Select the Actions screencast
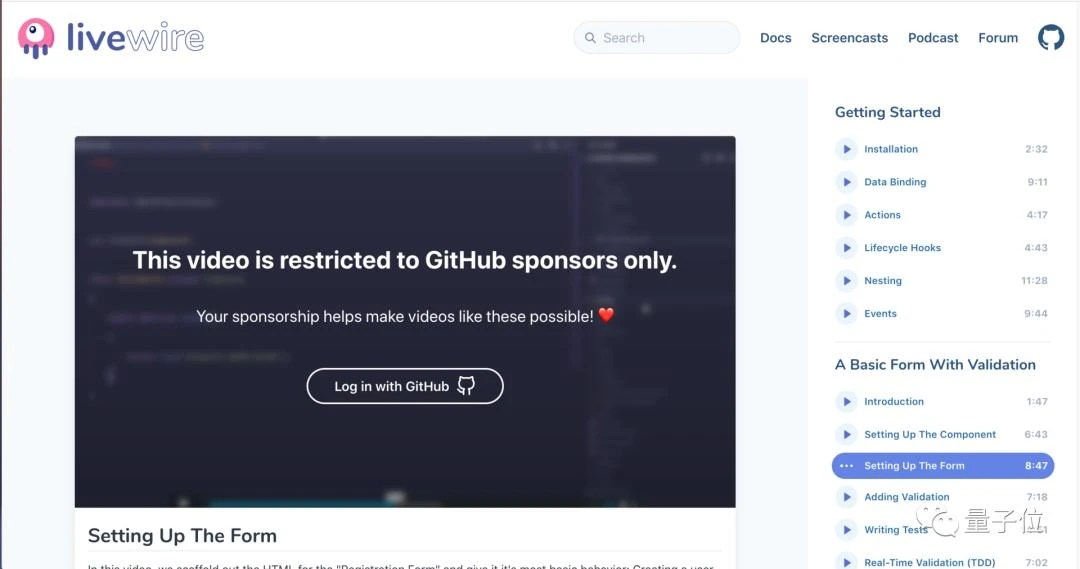This screenshot has width=1080, height=569. click(942, 215)
